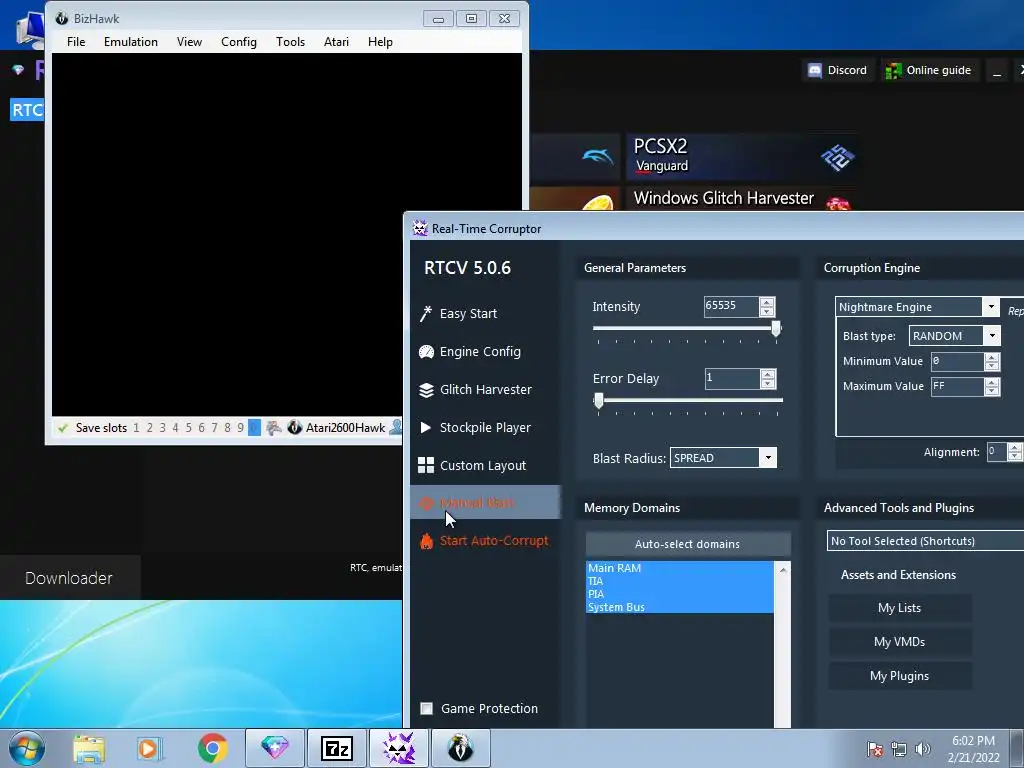Open BizHawk Emulation menu

[131, 42]
